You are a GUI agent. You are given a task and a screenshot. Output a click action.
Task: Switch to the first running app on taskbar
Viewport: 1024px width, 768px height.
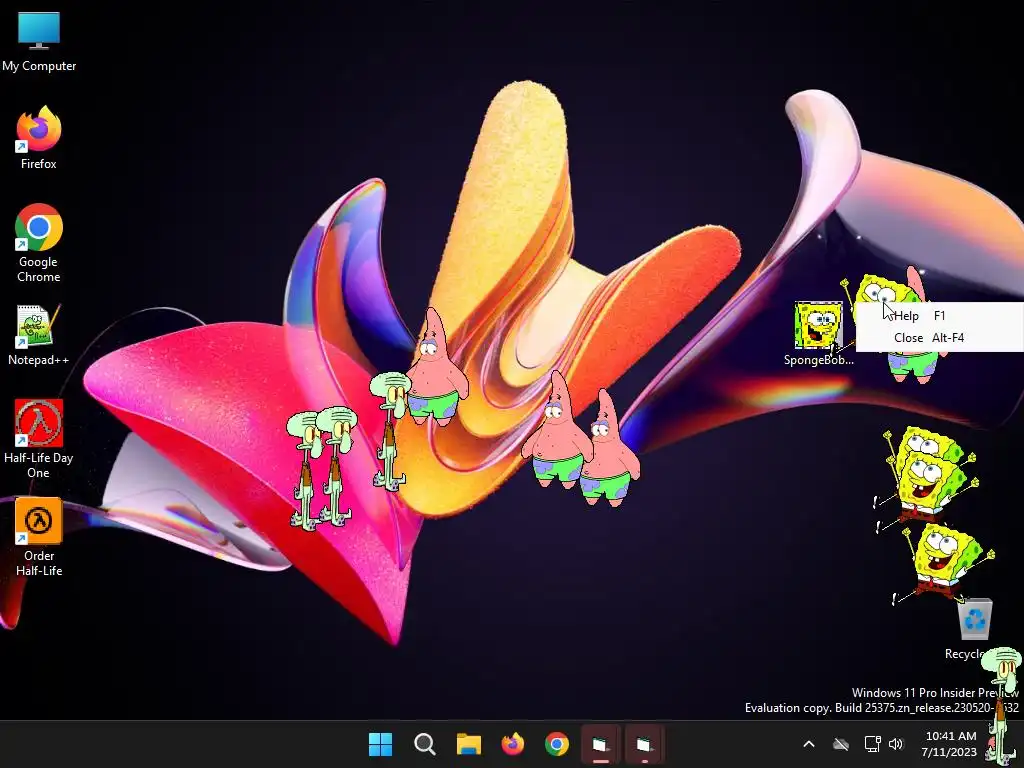601,744
